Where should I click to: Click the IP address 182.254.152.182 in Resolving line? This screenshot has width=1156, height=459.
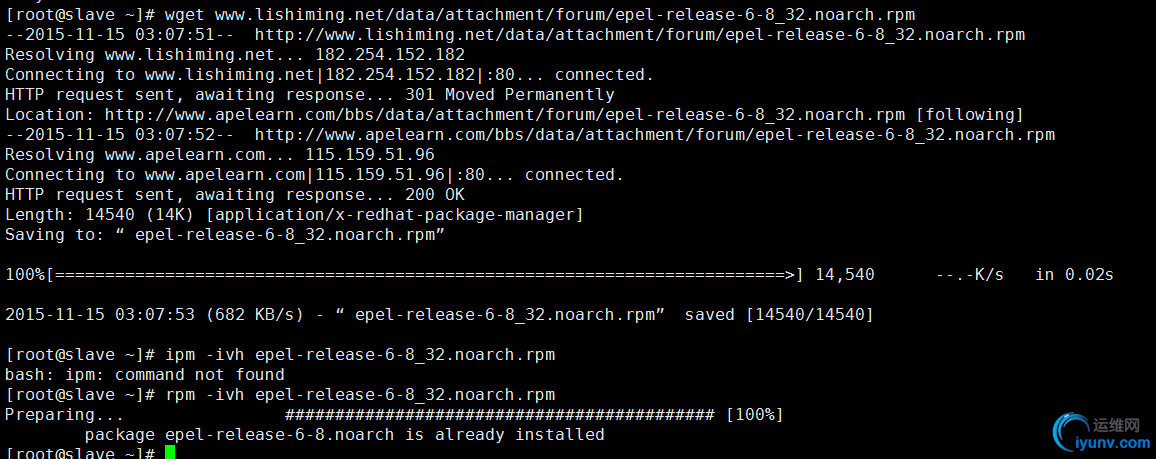(x=390, y=55)
